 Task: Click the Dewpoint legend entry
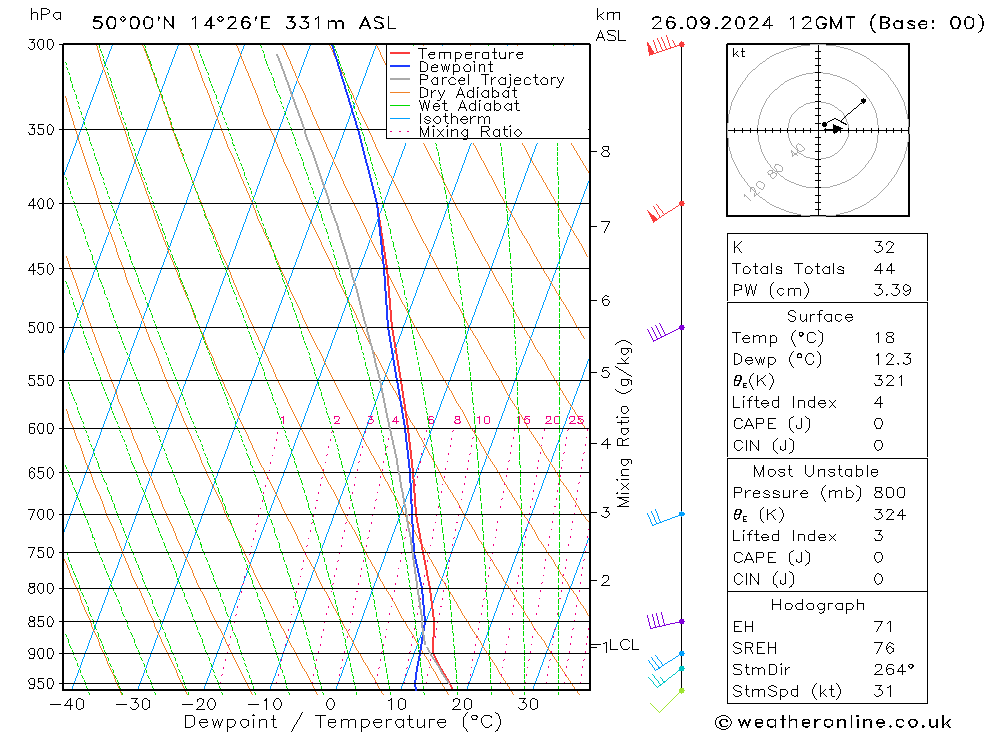click(441, 67)
